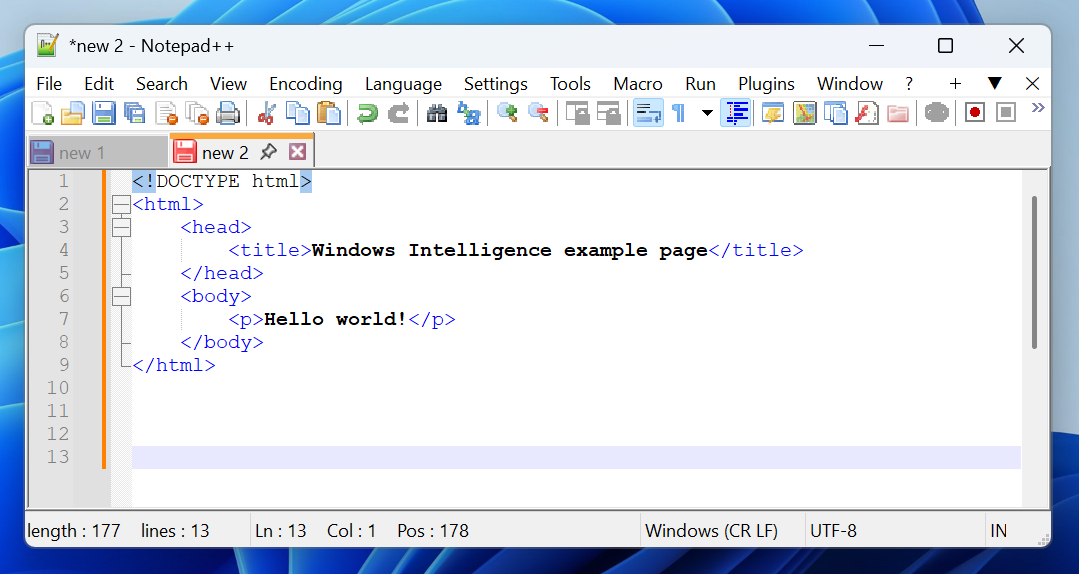
Task: Toggle the pin on the new 2 tab
Action: [x=268, y=152]
